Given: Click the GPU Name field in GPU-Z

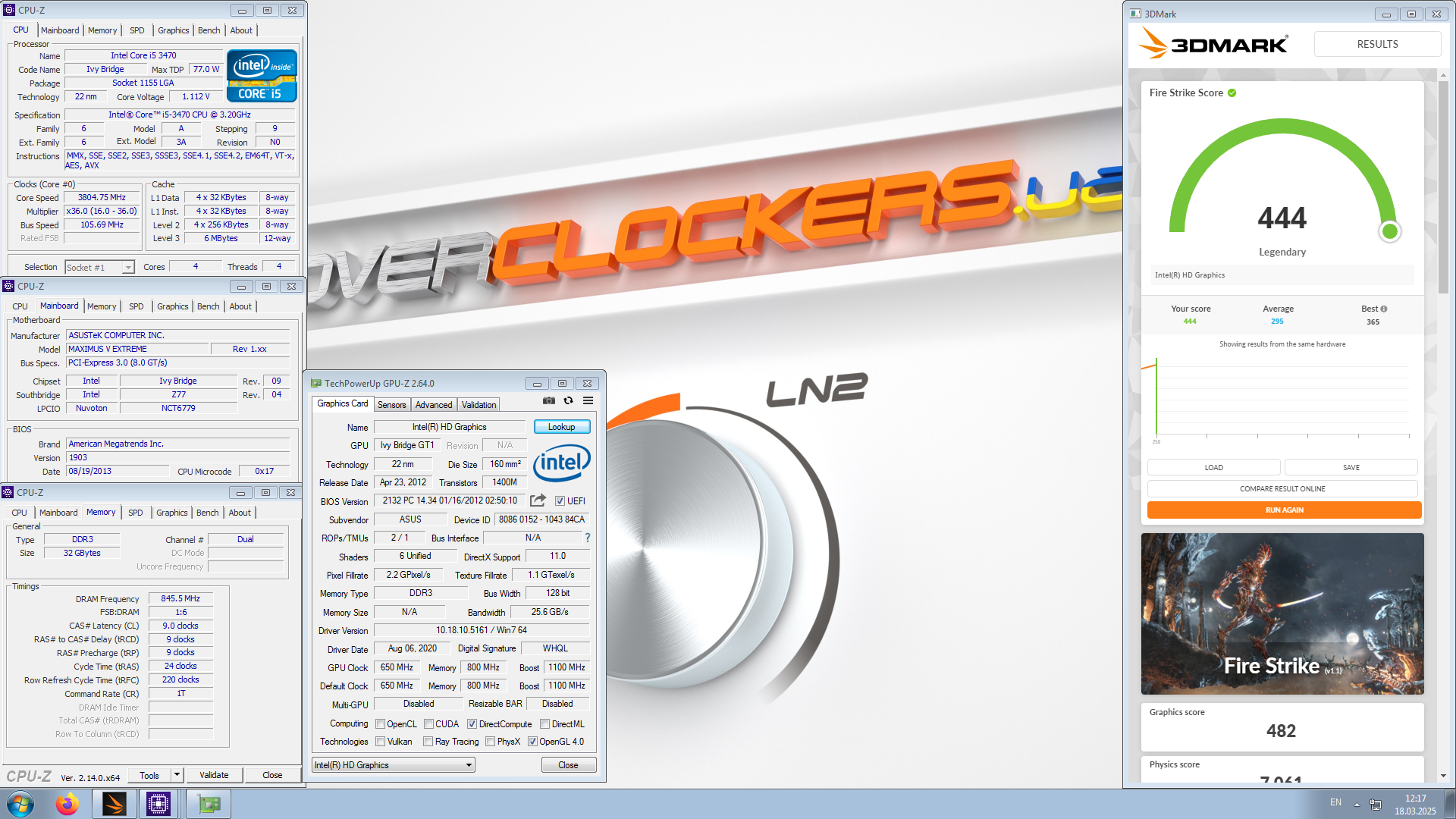Looking at the screenshot, I should [x=449, y=427].
